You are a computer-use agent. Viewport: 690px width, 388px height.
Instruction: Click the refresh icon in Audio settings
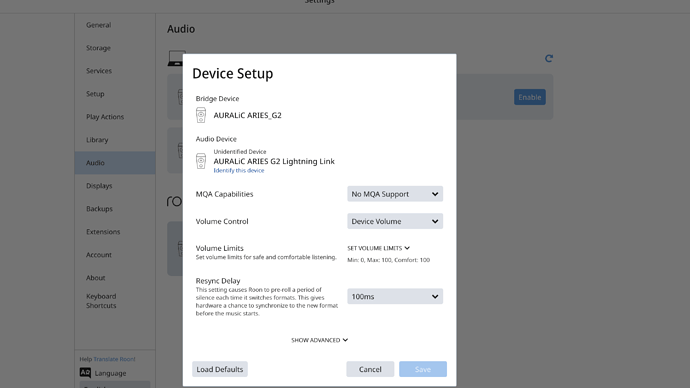tap(549, 59)
